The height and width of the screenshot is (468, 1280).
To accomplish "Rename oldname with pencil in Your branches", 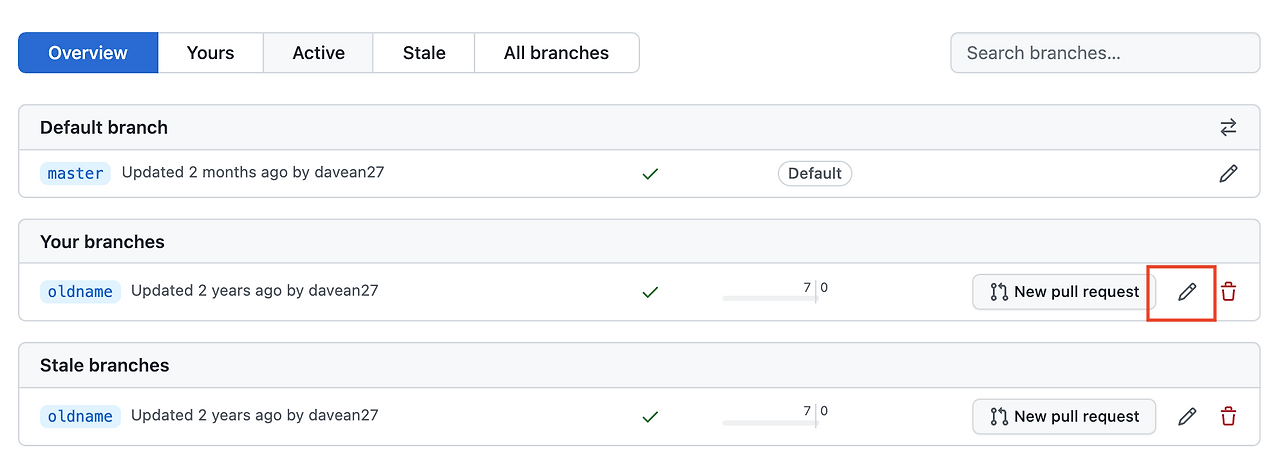I will (x=1187, y=292).
